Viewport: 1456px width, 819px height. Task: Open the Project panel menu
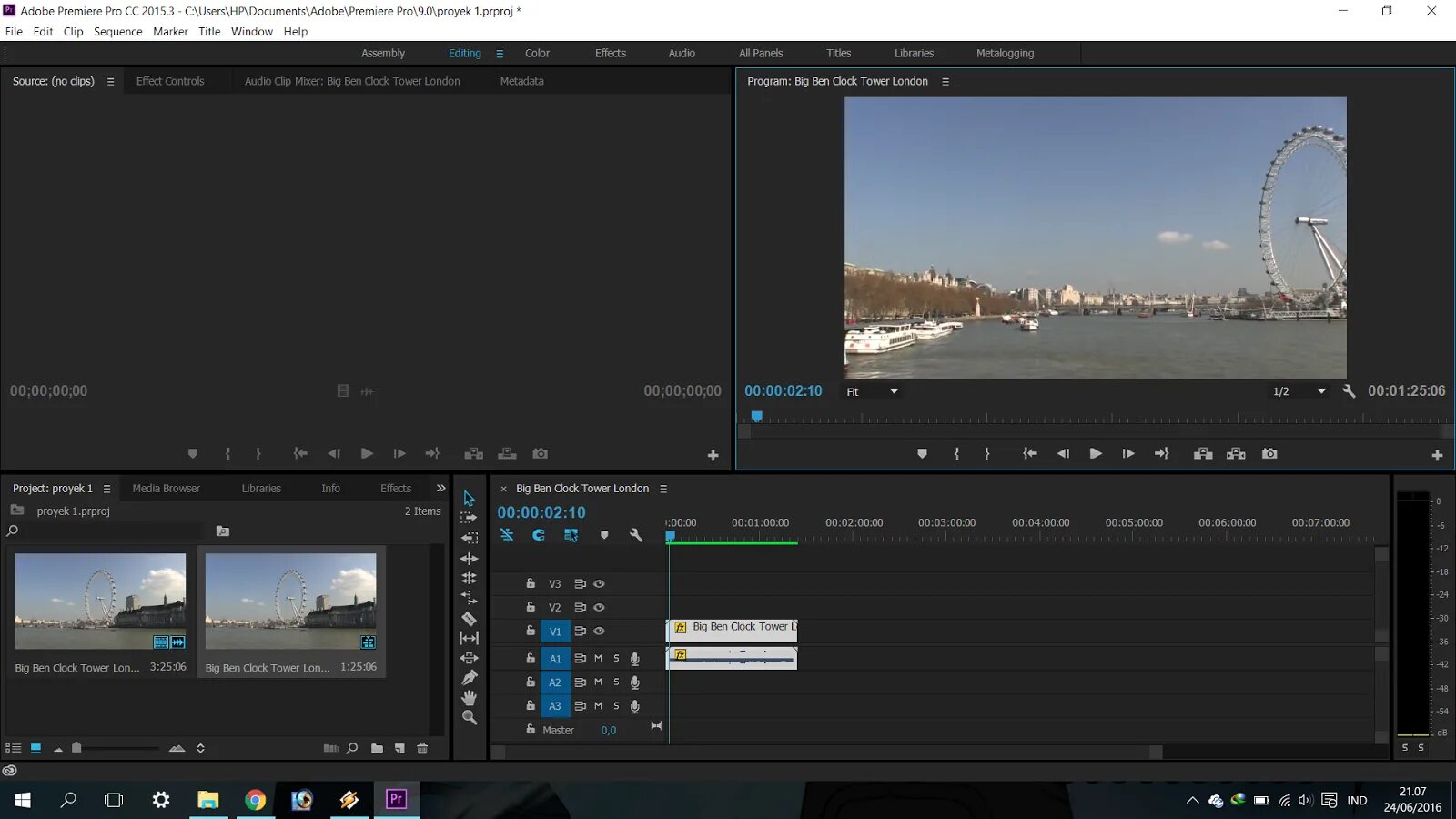106,489
